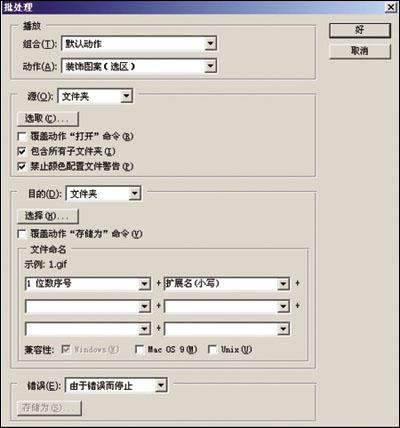Open the empty third-row right naming dropdown
400x428 pixels.
pos(227,329)
